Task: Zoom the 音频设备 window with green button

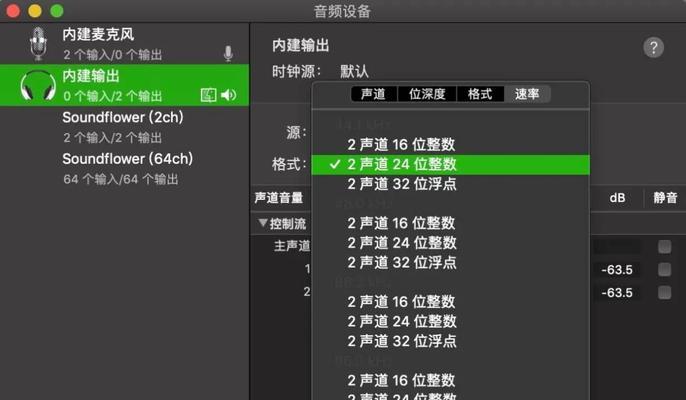Action: coord(57,11)
